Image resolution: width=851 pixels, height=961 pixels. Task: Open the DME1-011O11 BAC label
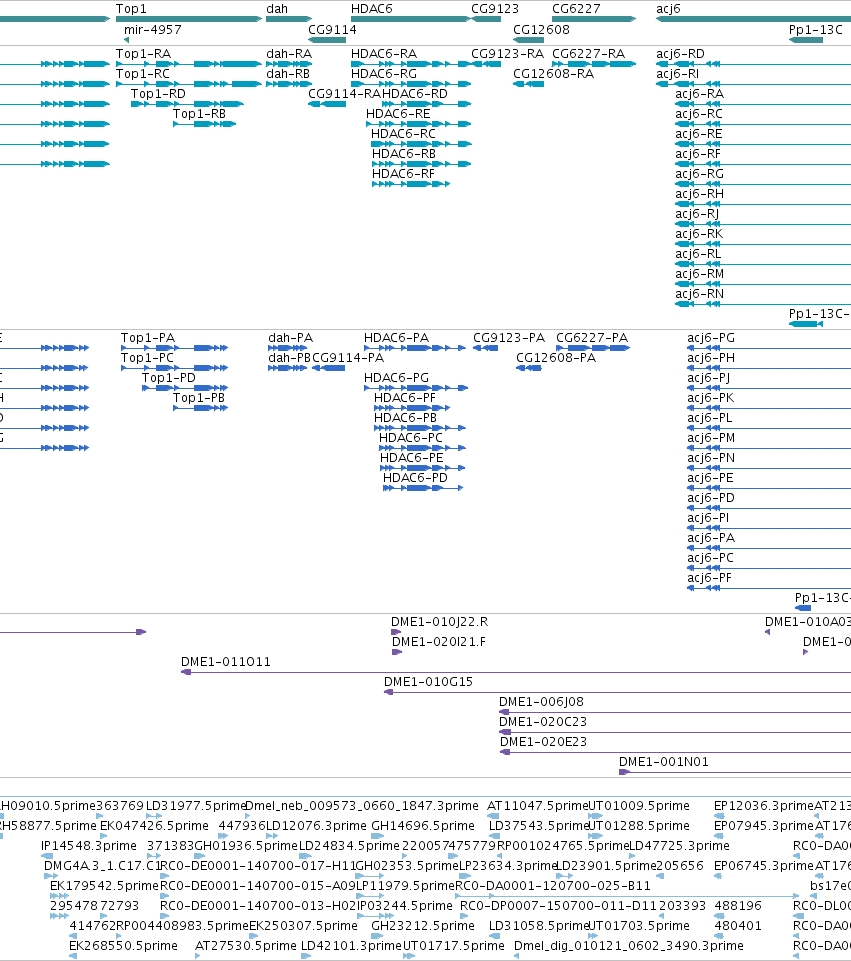tap(225, 661)
